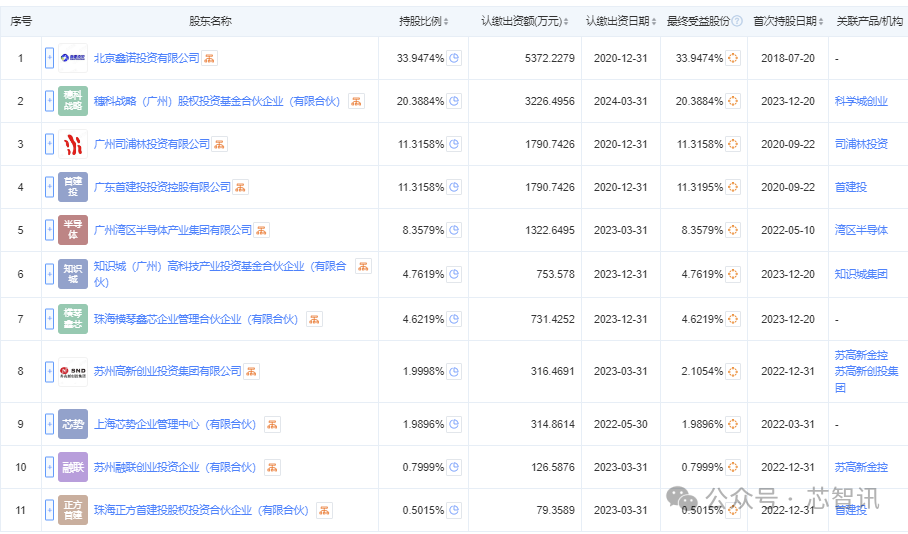Viewport: 908px width, 534px height.
Task: Click the pie chart icon beside 20.3884% holding ratio
Action: 454,101
